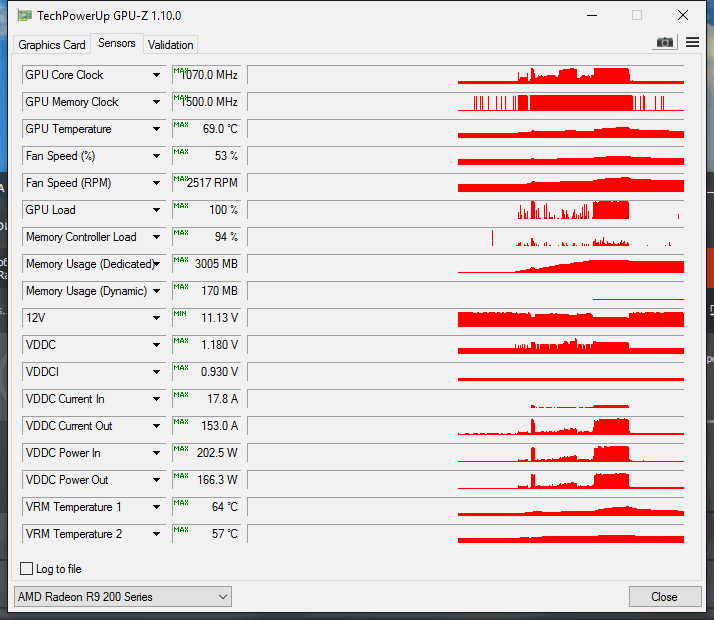Screen dimensions: 714x620
Task: Minimize the GPU-Z window
Action: click(x=592, y=15)
